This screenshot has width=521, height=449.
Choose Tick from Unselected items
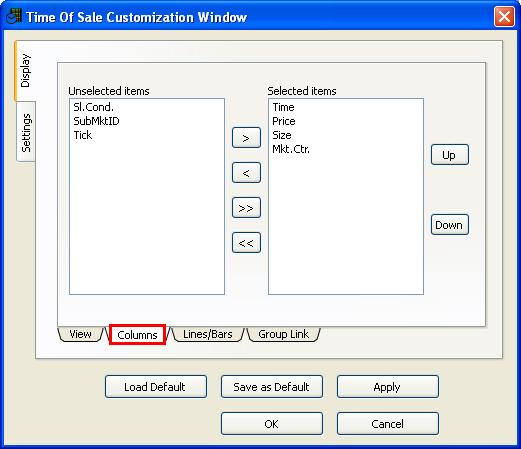[x=83, y=135]
